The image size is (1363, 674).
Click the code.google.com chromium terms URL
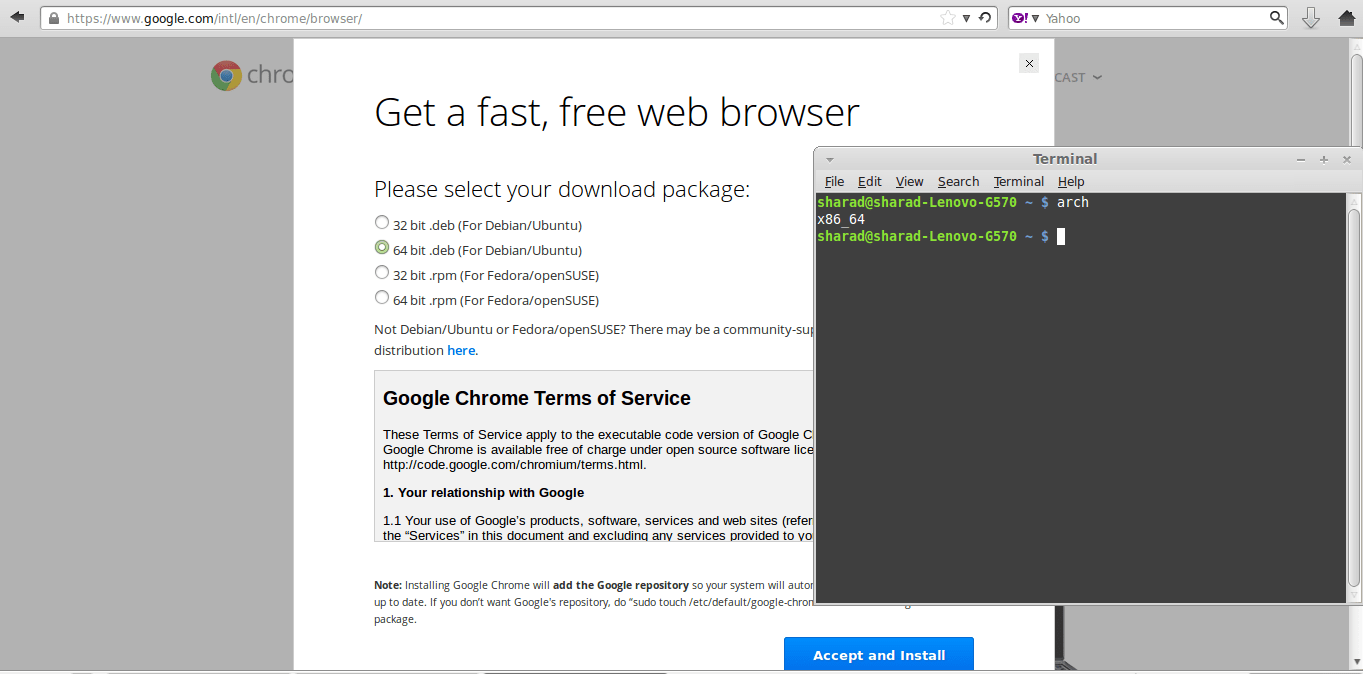[x=514, y=464]
